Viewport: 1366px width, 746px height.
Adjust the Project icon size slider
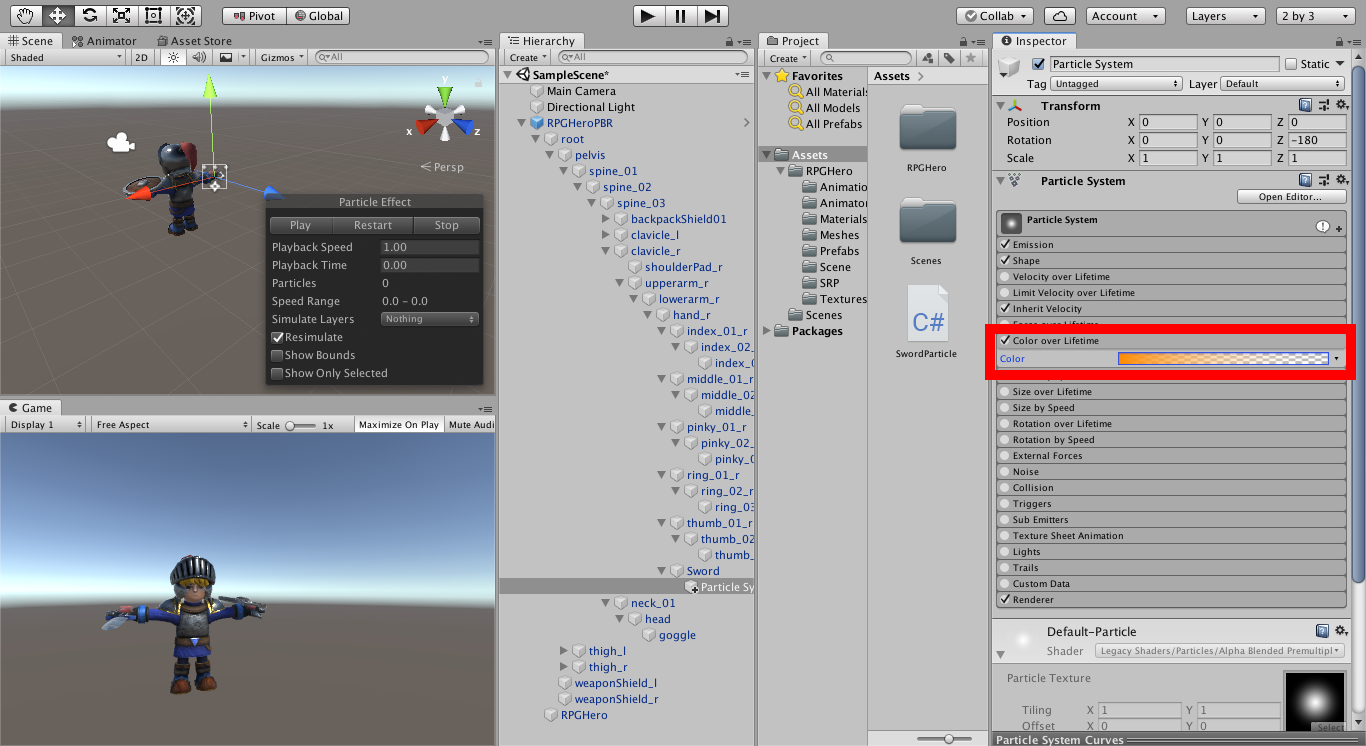[948, 738]
